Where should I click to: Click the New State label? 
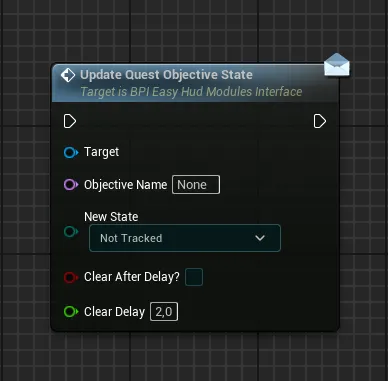tap(111, 217)
